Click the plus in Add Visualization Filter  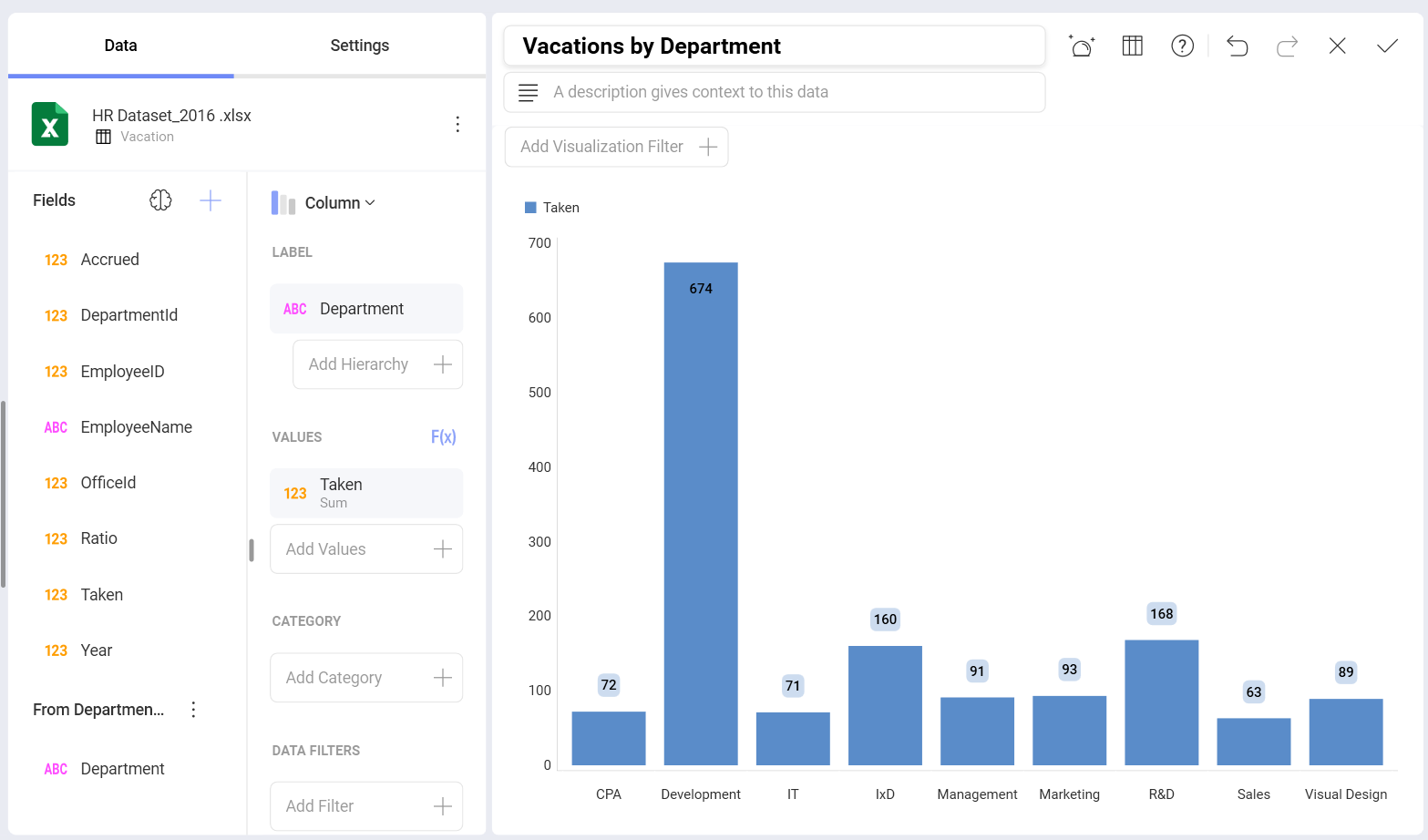click(708, 147)
